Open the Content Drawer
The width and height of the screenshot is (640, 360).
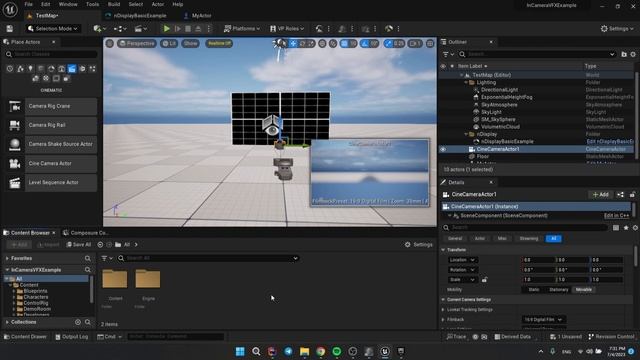tap(25, 337)
